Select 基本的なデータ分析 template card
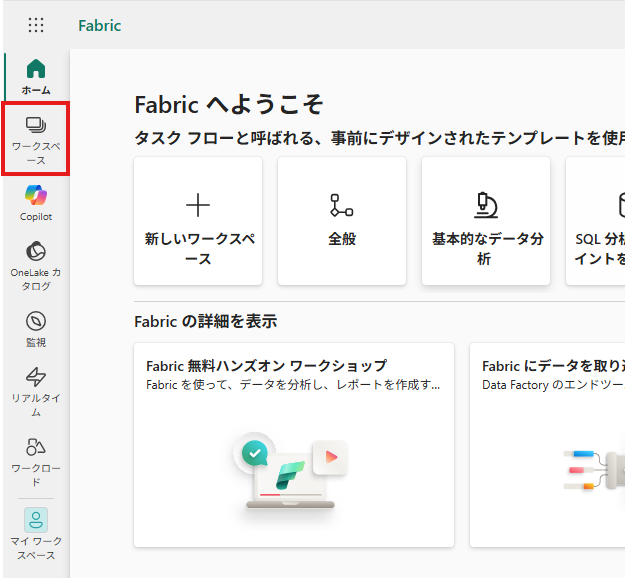625x578 pixels. (486, 221)
